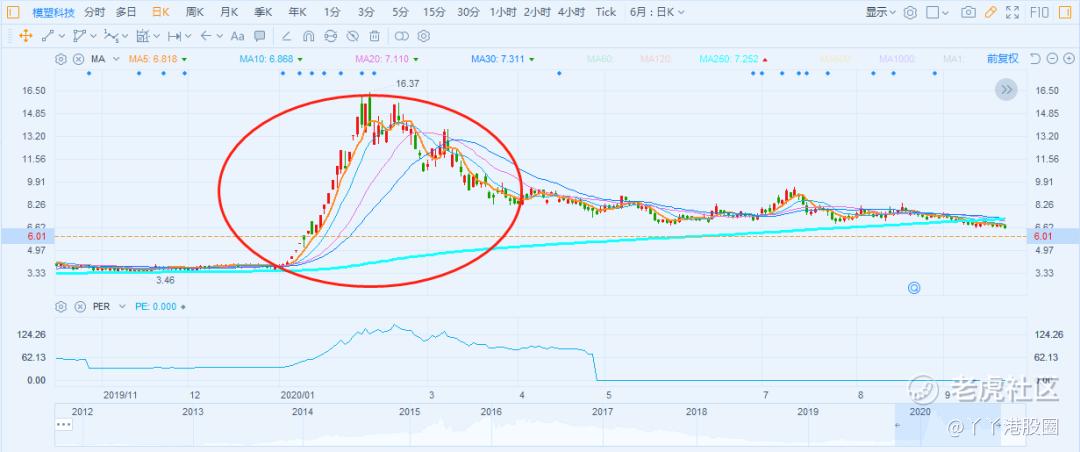The height and width of the screenshot is (452, 1080).
Task: Remove the MA indicator with X icon
Action: point(79,59)
